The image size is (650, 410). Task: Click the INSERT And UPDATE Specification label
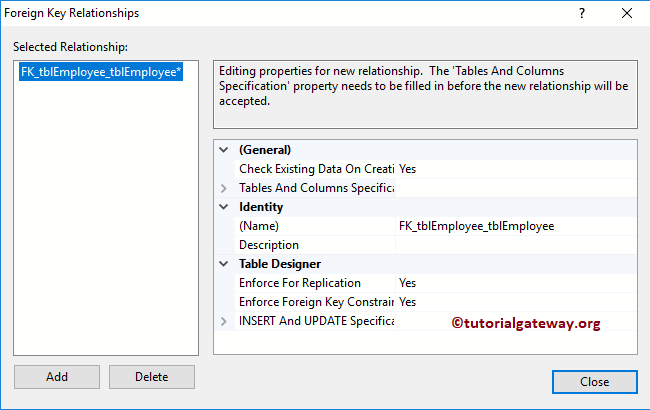coord(315,321)
